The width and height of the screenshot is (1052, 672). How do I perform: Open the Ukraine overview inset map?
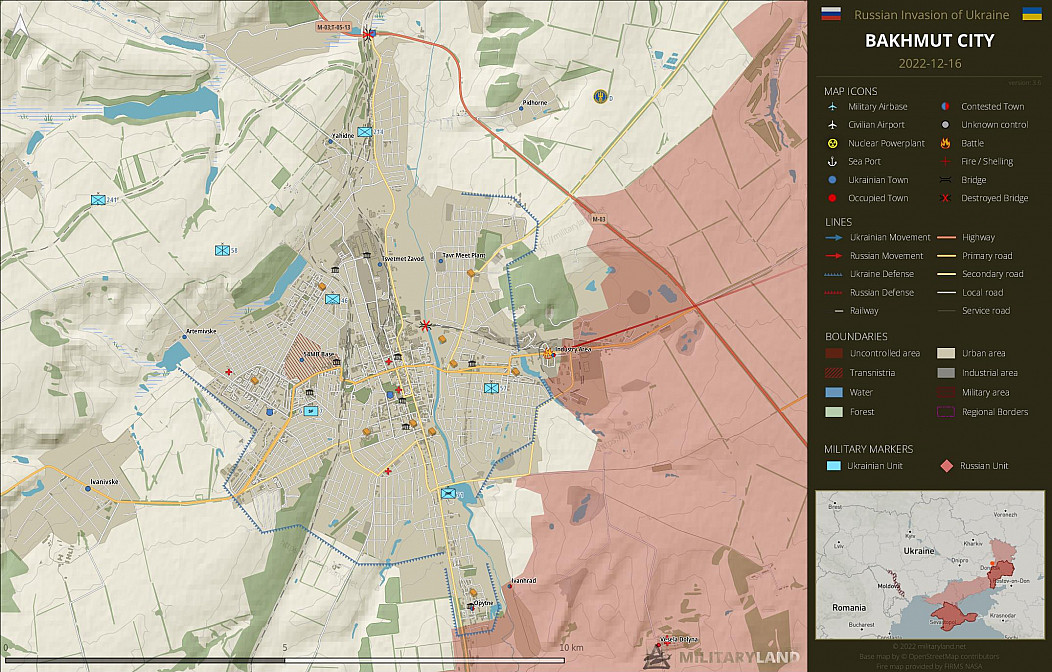(929, 564)
